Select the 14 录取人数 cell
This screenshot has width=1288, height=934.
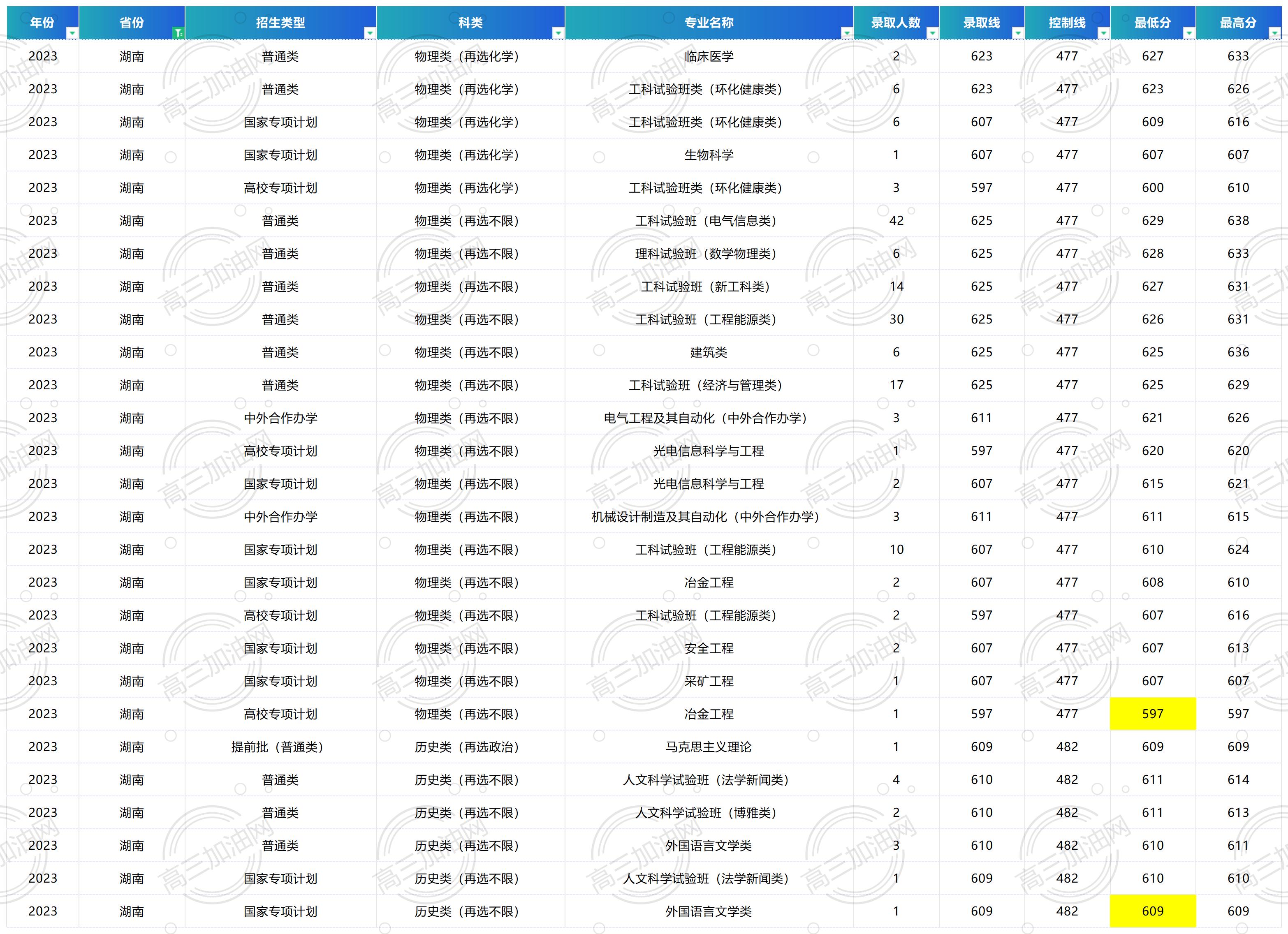click(x=896, y=287)
